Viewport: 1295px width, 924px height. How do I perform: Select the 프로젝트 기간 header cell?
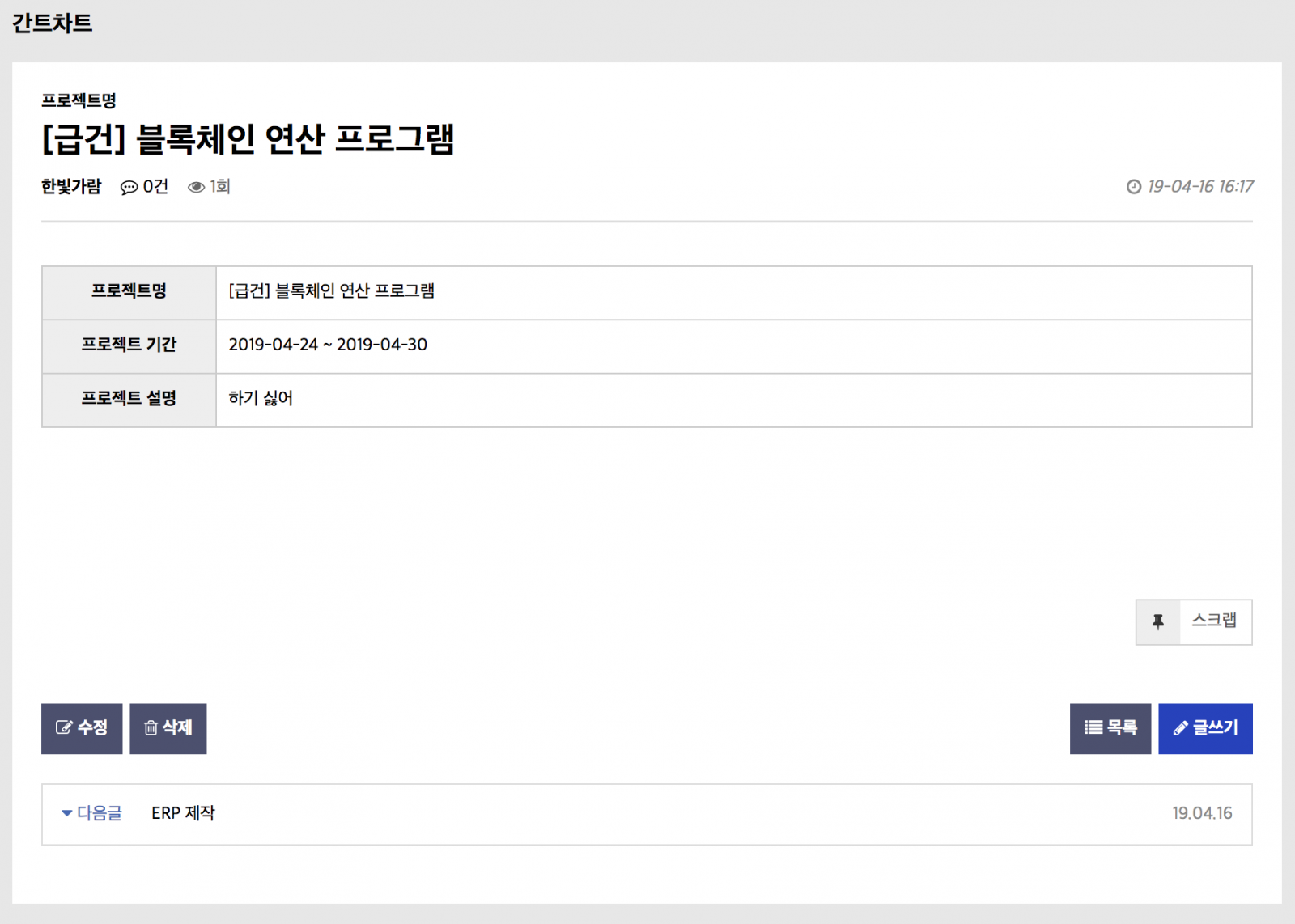click(x=129, y=345)
